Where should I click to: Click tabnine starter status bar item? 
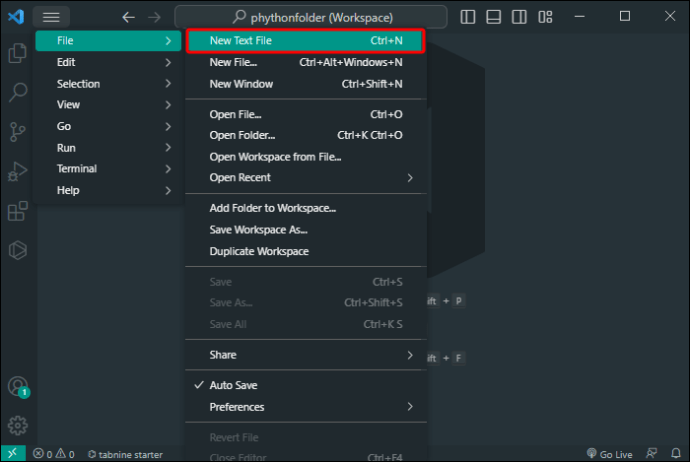point(125,454)
